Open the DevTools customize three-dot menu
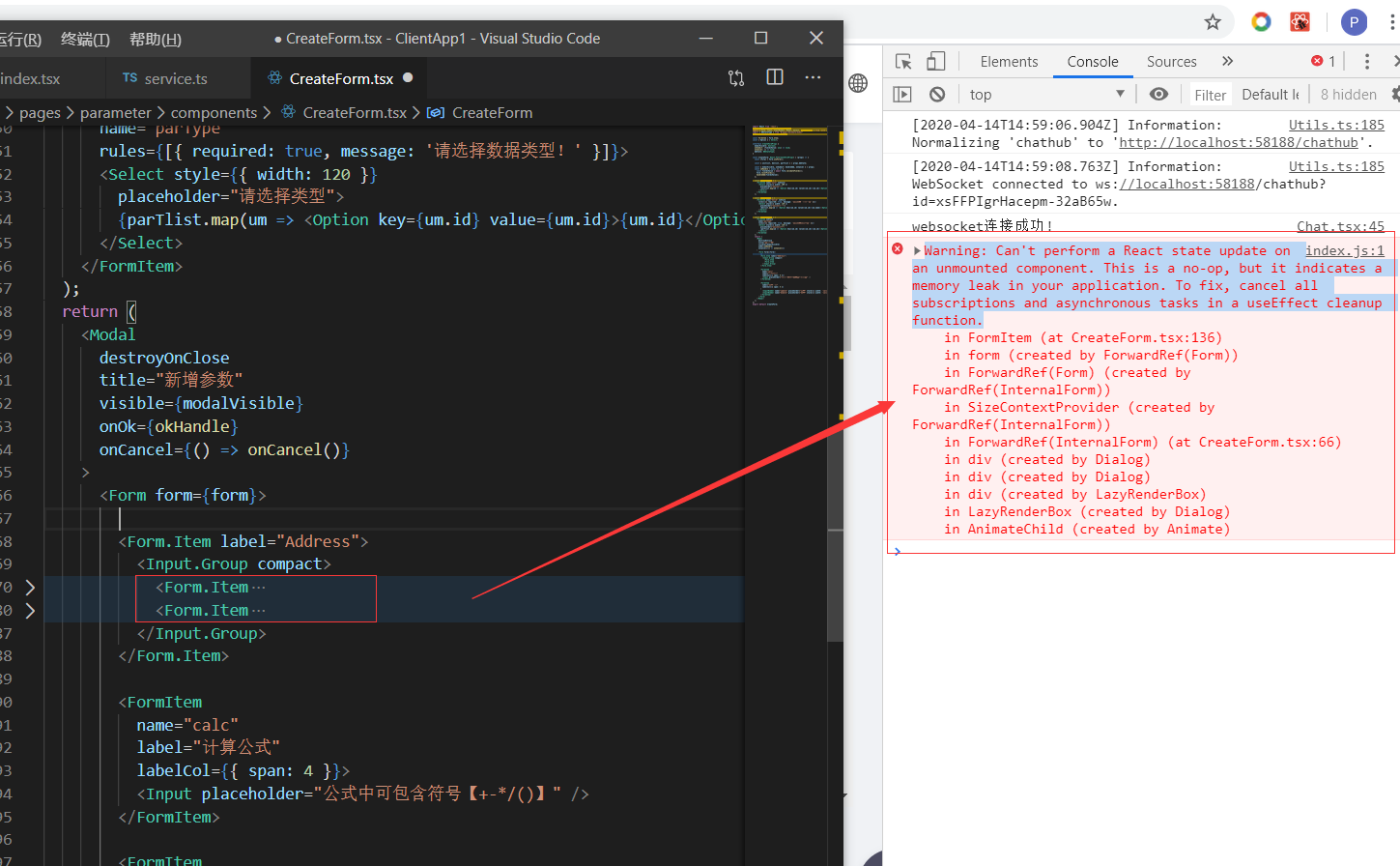This screenshot has height=866, width=1400. 1366,60
